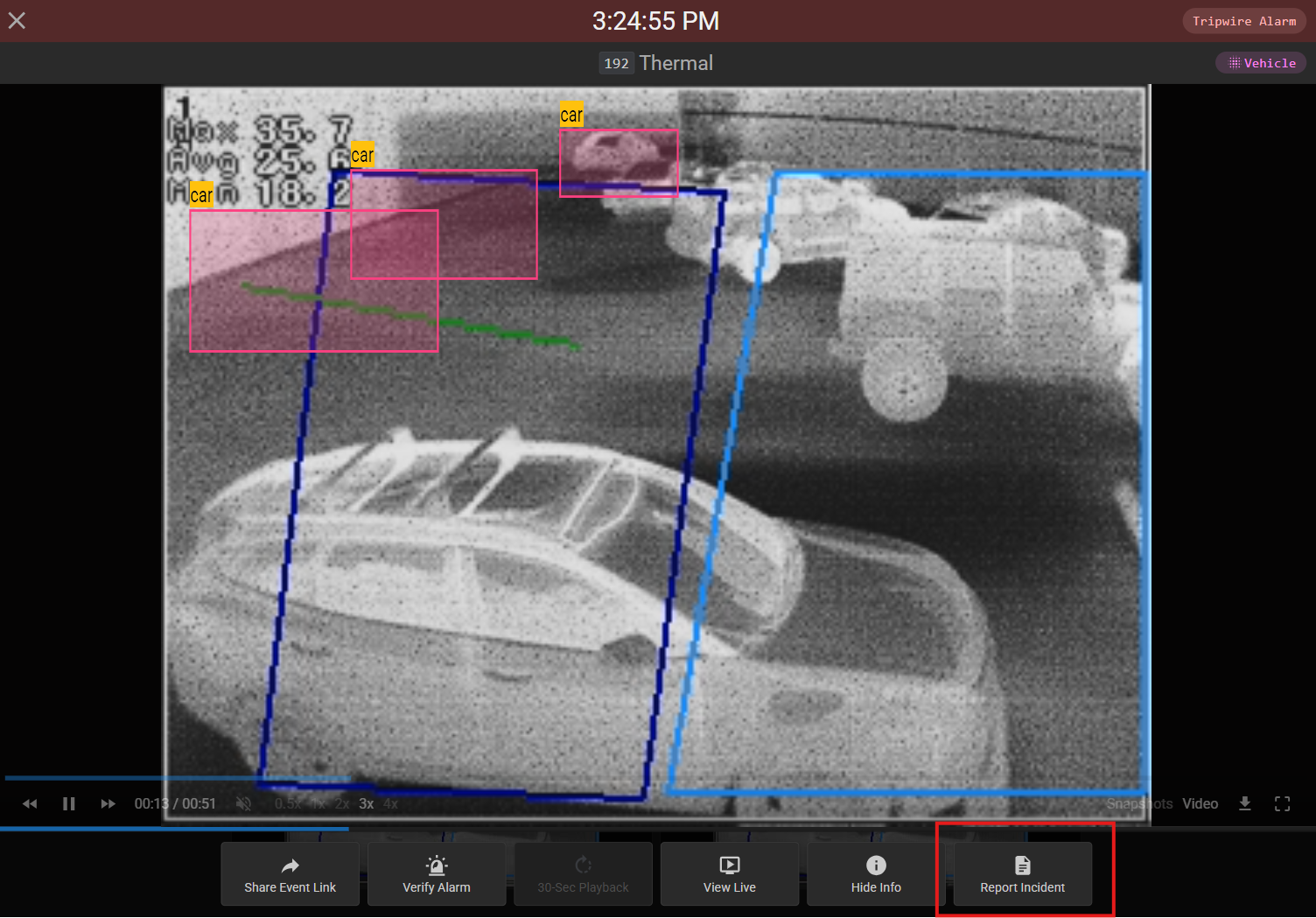The height and width of the screenshot is (918, 1316).
Task: Pause the video playback
Action: [69, 803]
